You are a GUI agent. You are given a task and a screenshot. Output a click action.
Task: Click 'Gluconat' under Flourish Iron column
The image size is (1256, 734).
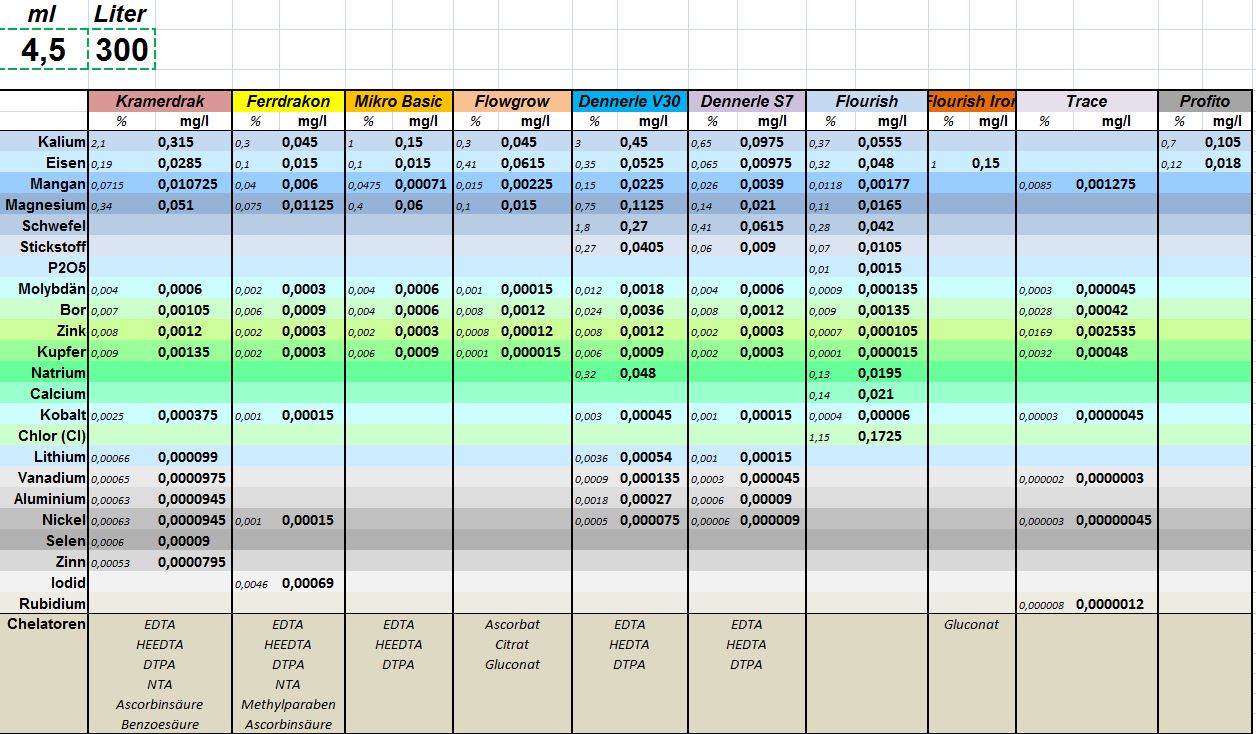pyautogui.click(x=972, y=624)
